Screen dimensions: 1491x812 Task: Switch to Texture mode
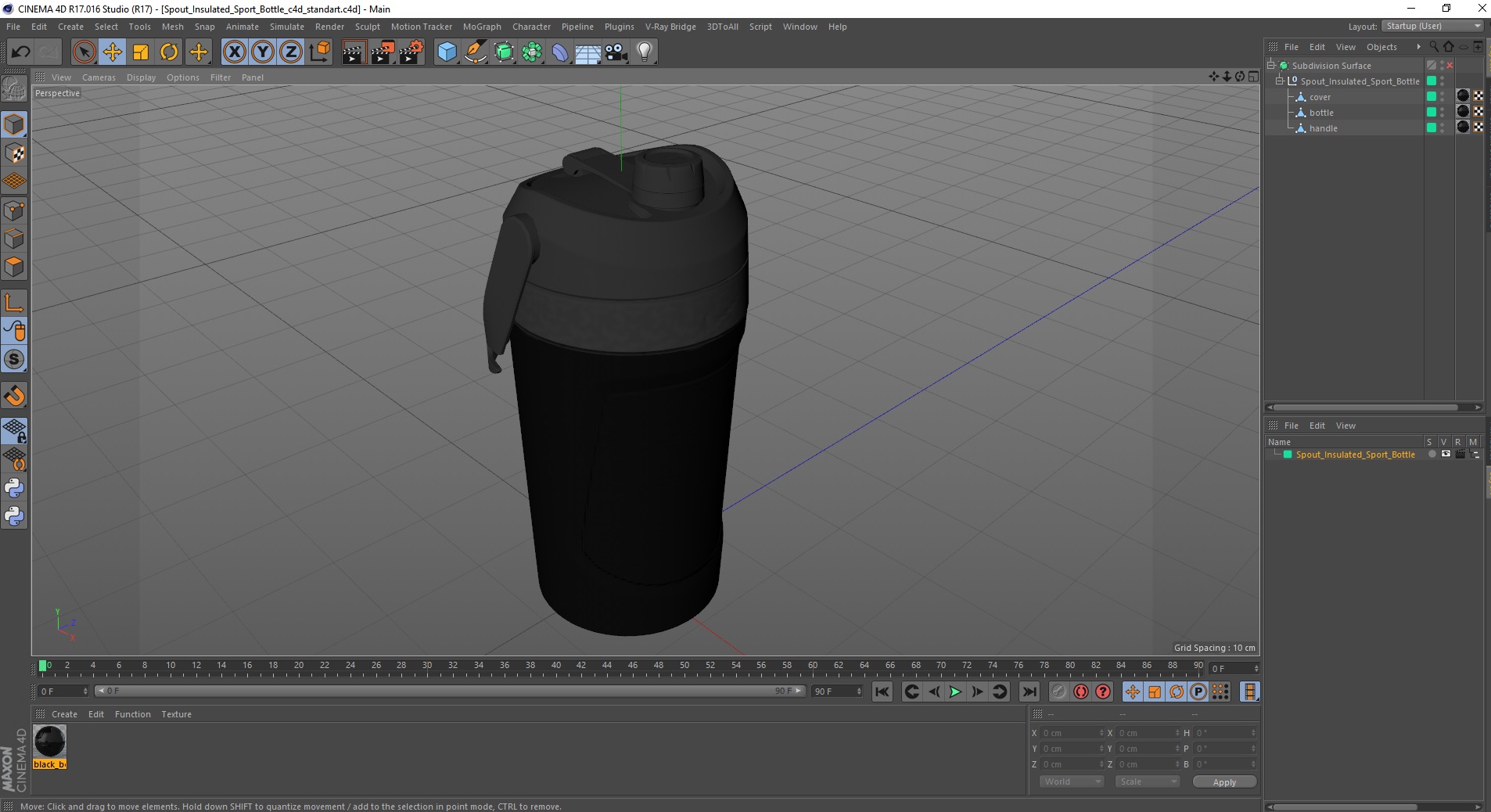click(14, 153)
